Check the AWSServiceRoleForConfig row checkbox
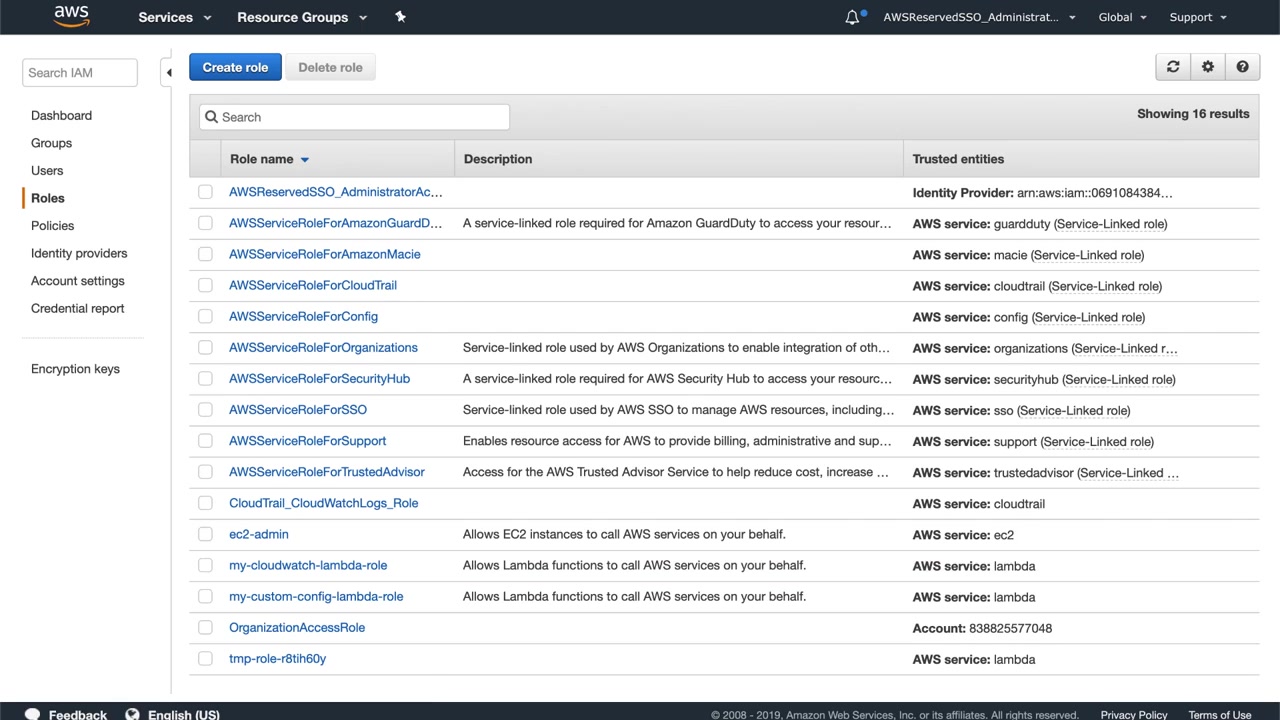Viewport: 1280px width, 720px height. point(205,316)
